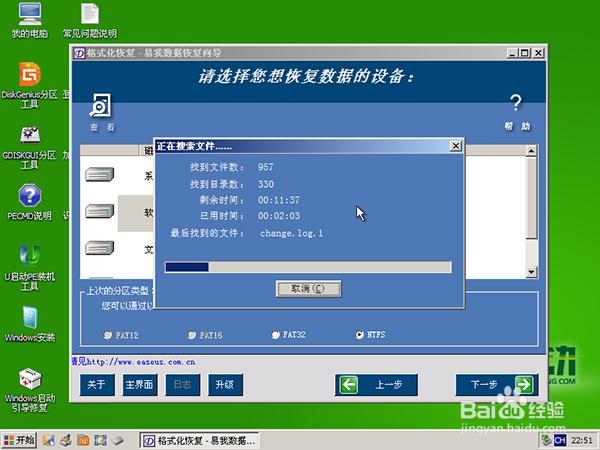The height and width of the screenshot is (450, 600).
Task: Open the My Computer desktop icon
Action: tap(30, 20)
